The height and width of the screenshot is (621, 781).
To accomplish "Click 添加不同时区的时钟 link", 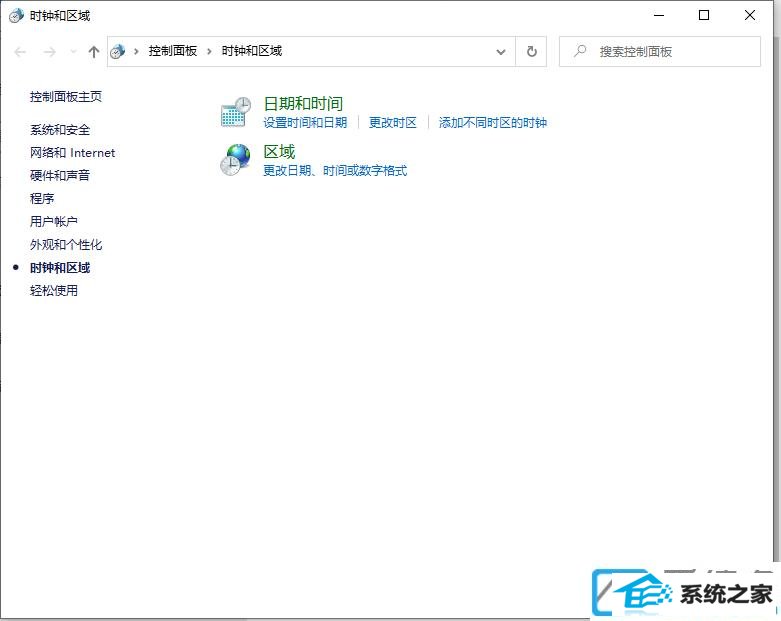I will point(493,123).
